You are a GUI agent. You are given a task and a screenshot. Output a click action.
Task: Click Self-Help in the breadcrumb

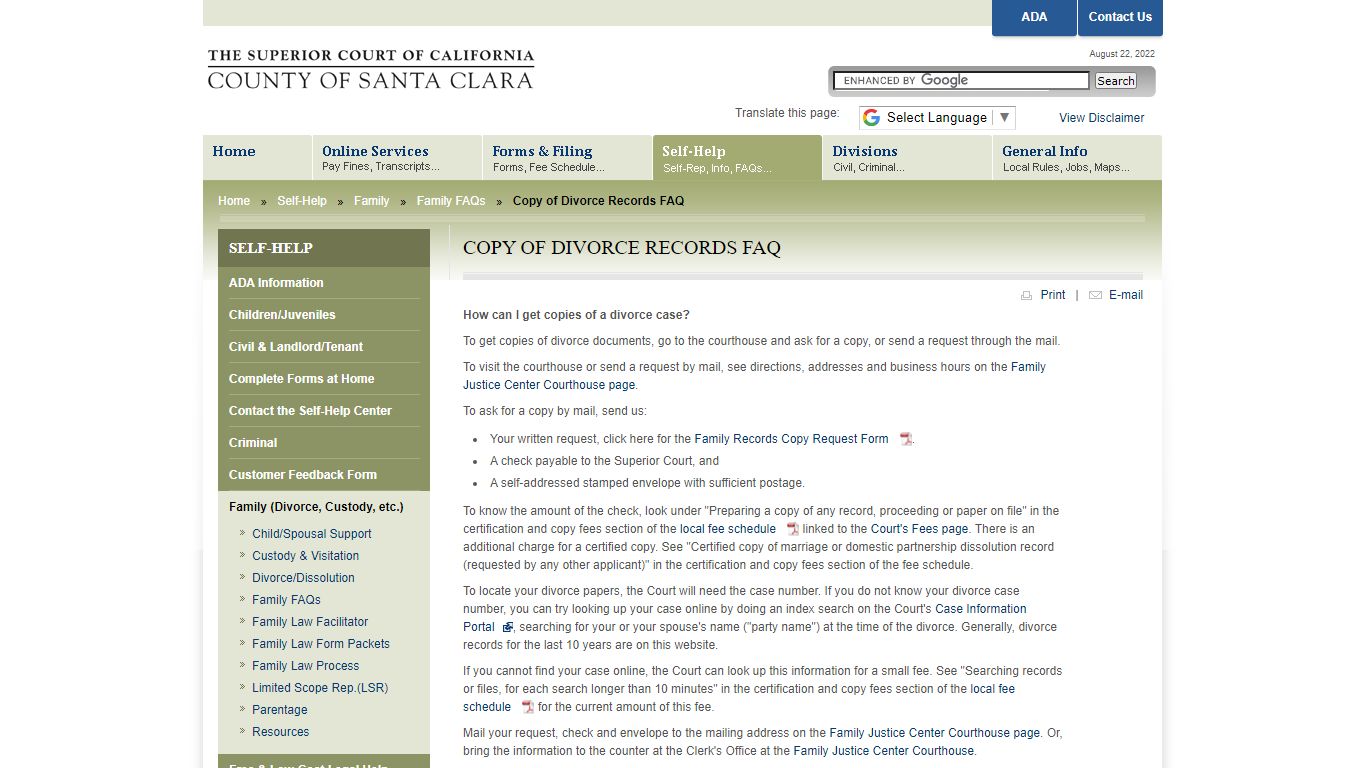pyautogui.click(x=302, y=201)
